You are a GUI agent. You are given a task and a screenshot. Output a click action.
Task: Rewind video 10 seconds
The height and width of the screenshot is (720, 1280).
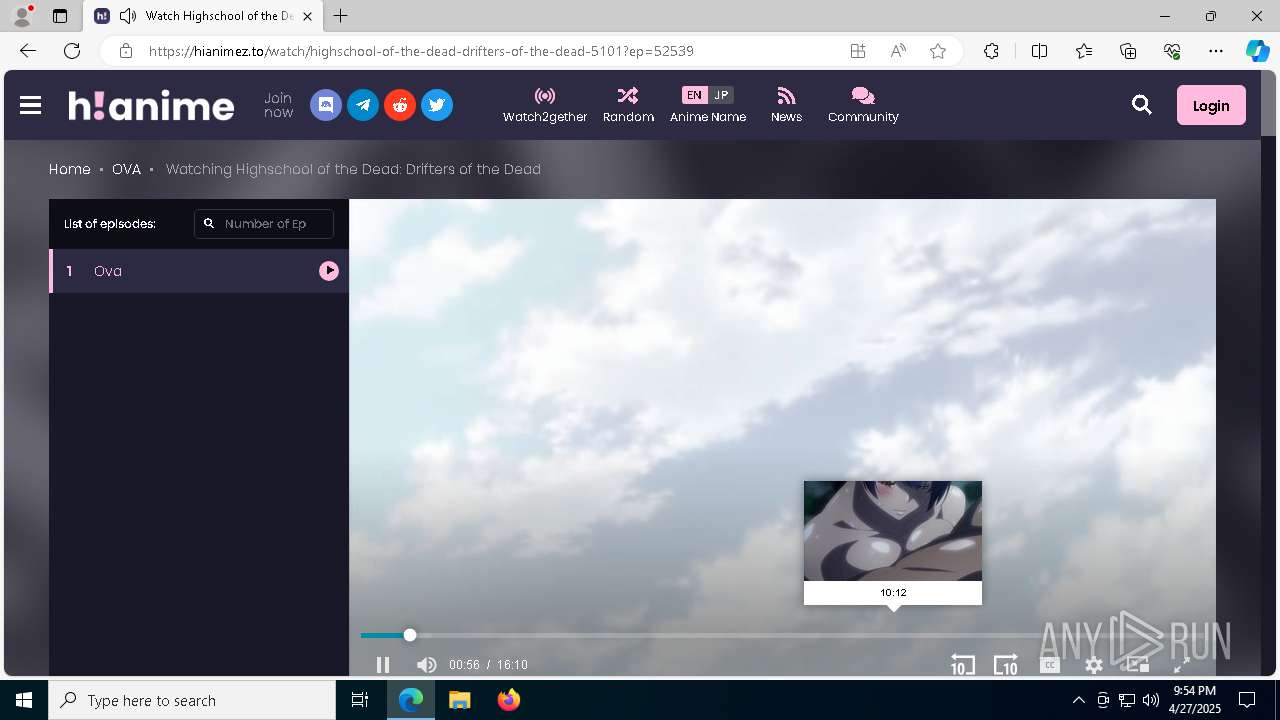[x=962, y=665]
